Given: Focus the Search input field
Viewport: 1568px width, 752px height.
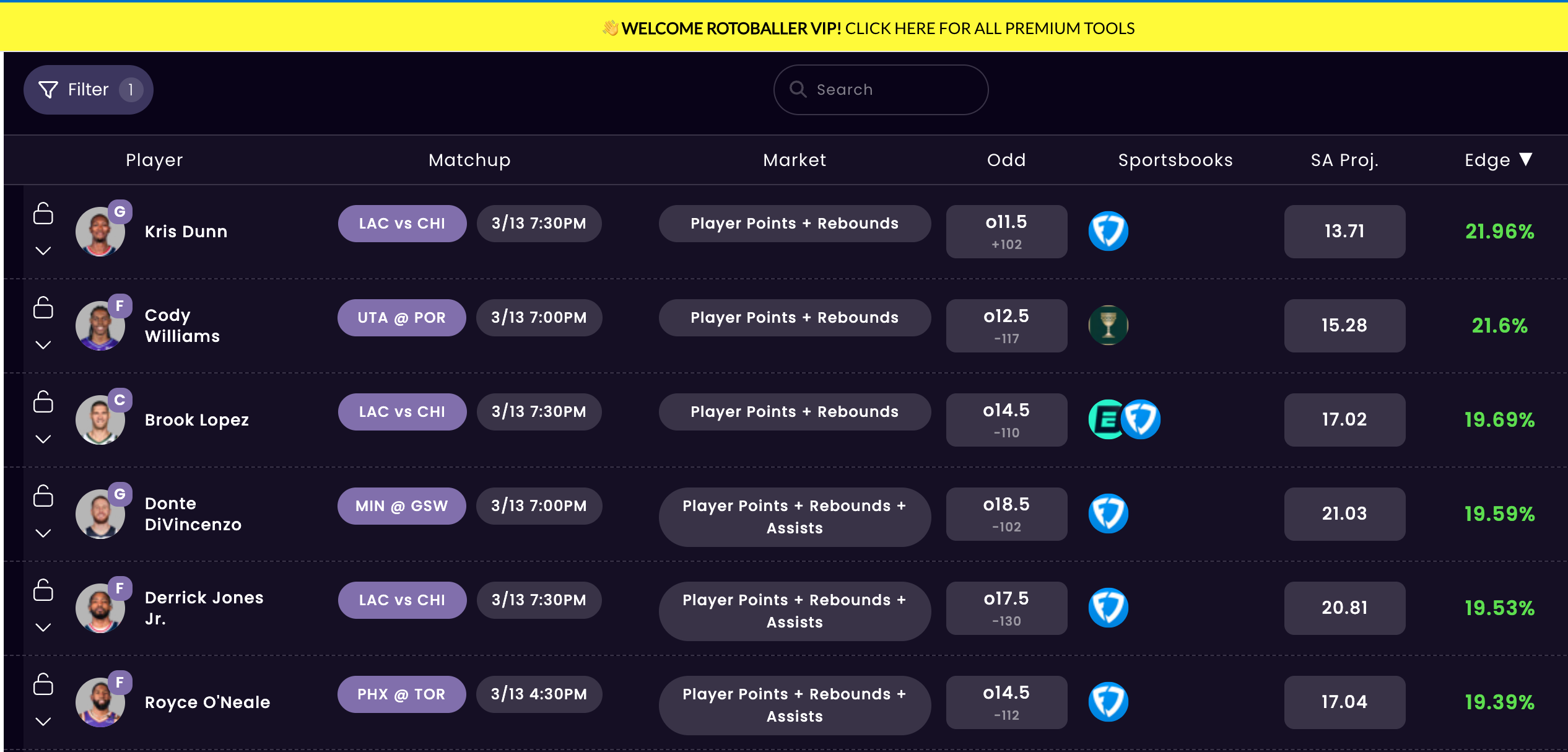Looking at the screenshot, I should pyautogui.click(x=892, y=90).
